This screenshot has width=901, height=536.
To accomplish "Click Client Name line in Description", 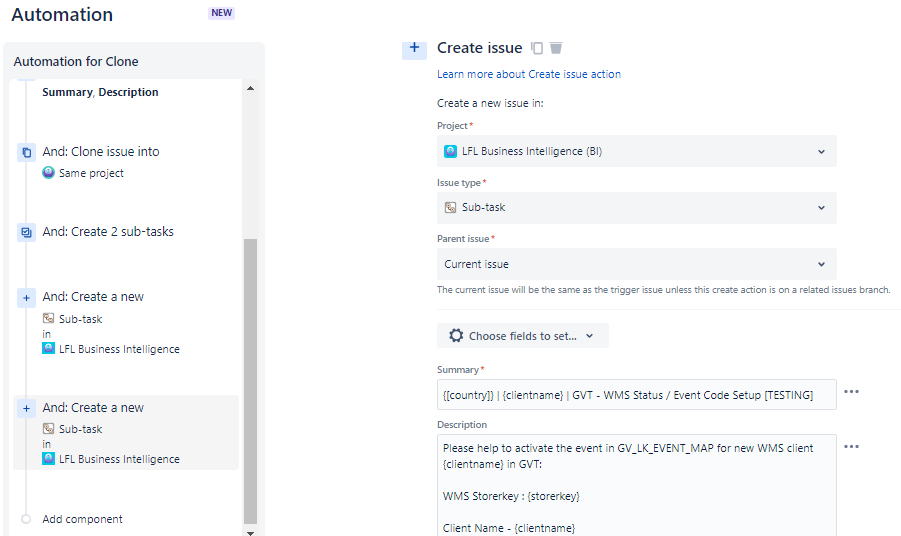I will [509, 528].
